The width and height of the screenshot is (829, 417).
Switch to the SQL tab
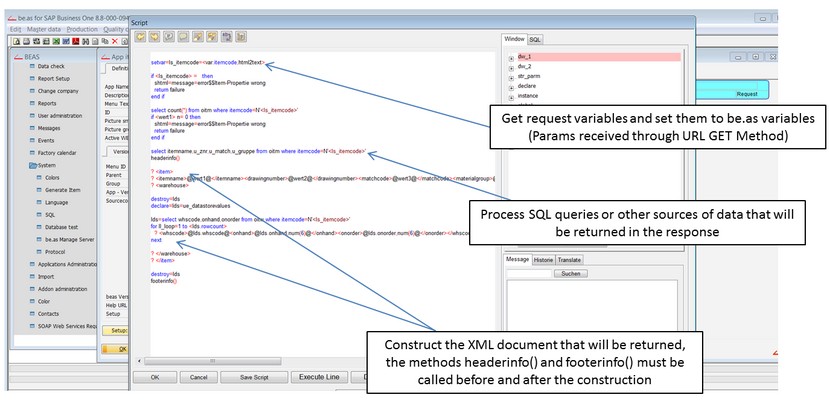point(536,38)
